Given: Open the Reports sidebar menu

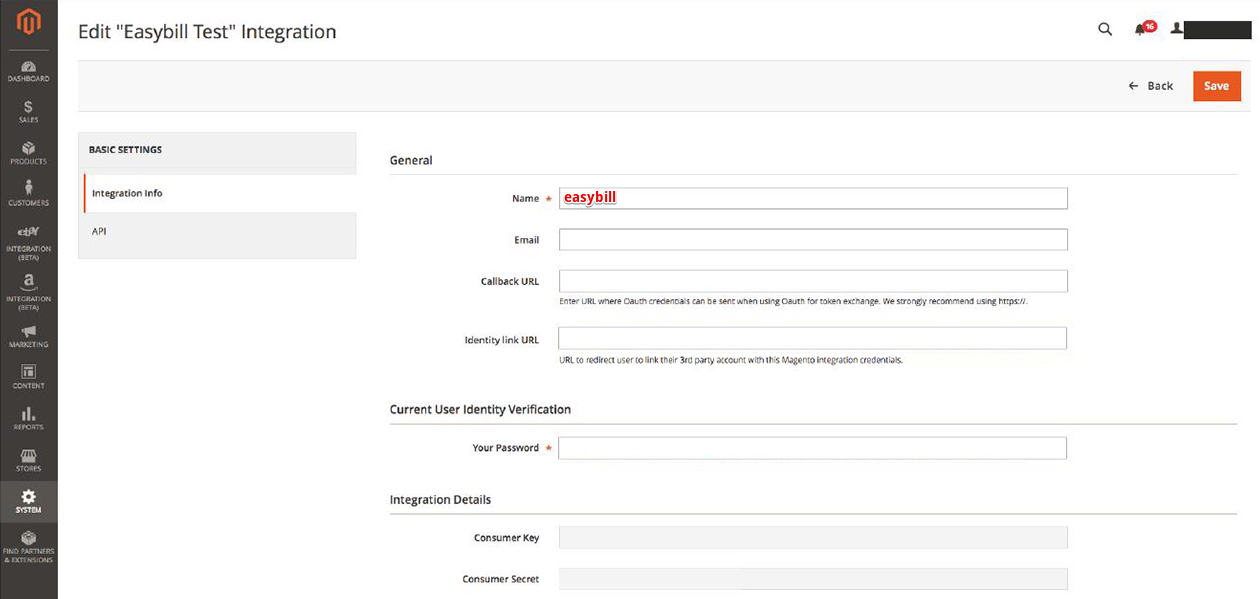Looking at the screenshot, I should pos(29,419).
